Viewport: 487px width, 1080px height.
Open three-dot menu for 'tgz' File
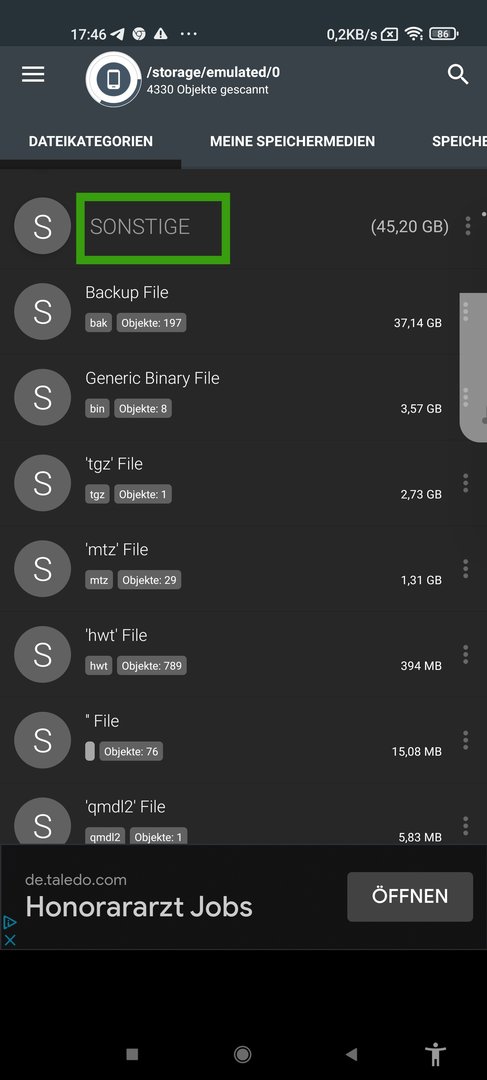tap(466, 483)
